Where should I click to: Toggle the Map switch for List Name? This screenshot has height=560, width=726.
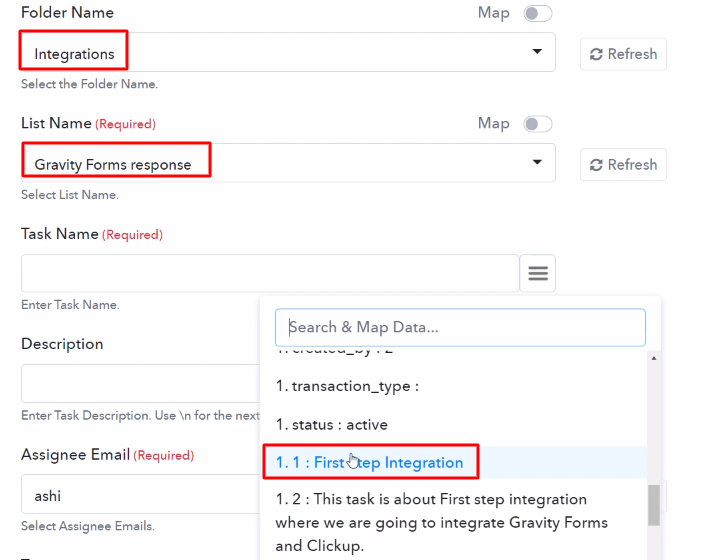tap(537, 124)
